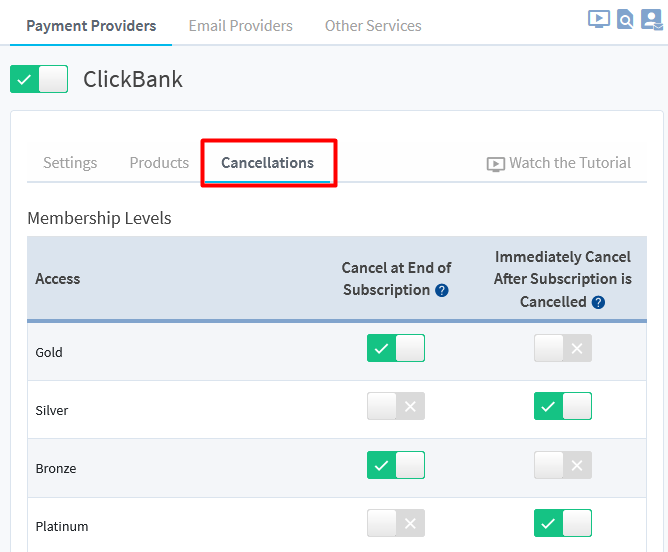Image resolution: width=668 pixels, height=552 pixels.
Task: Enable Immediately Cancel for Gold
Action: tap(563, 348)
